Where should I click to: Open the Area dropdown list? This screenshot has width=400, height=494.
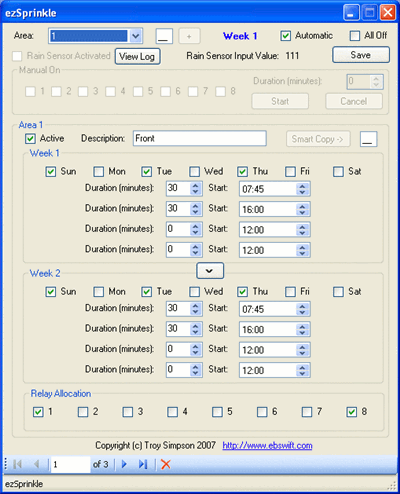pos(136,36)
